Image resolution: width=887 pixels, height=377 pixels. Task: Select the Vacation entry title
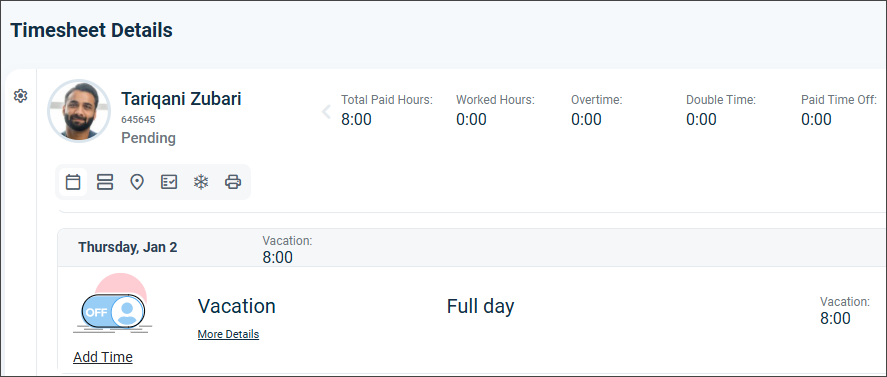(x=236, y=306)
